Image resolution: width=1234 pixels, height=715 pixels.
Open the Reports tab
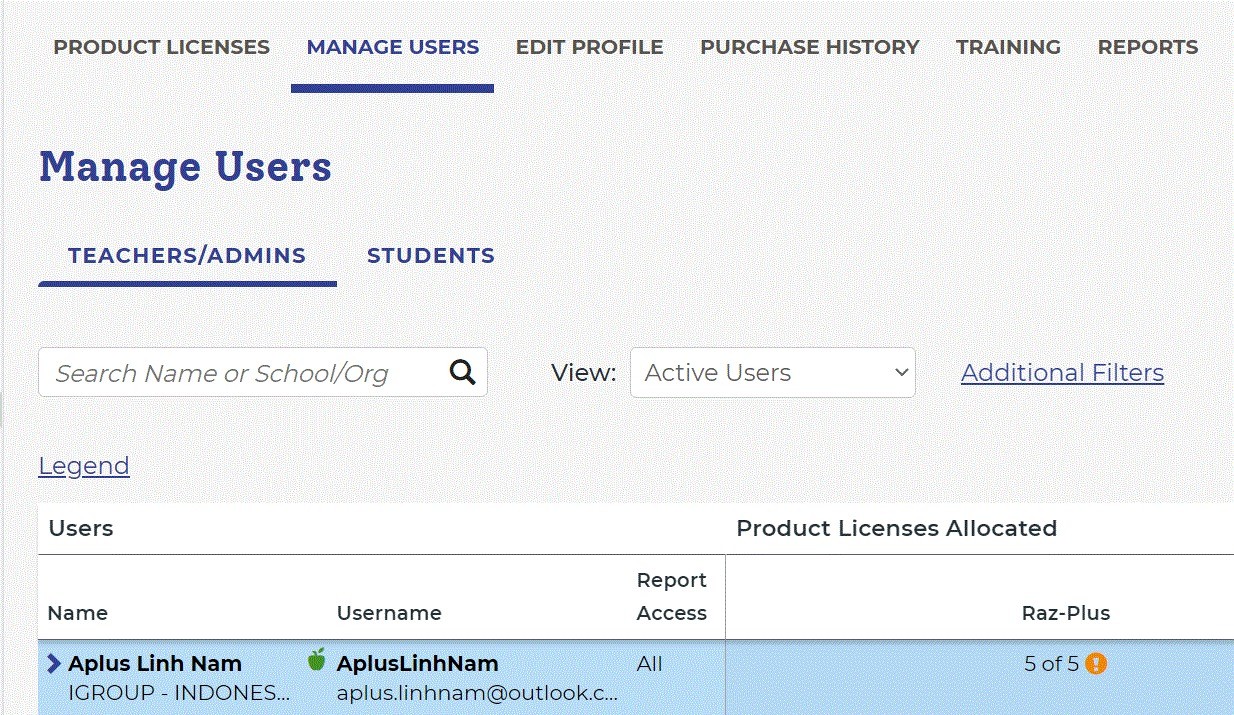[1147, 47]
